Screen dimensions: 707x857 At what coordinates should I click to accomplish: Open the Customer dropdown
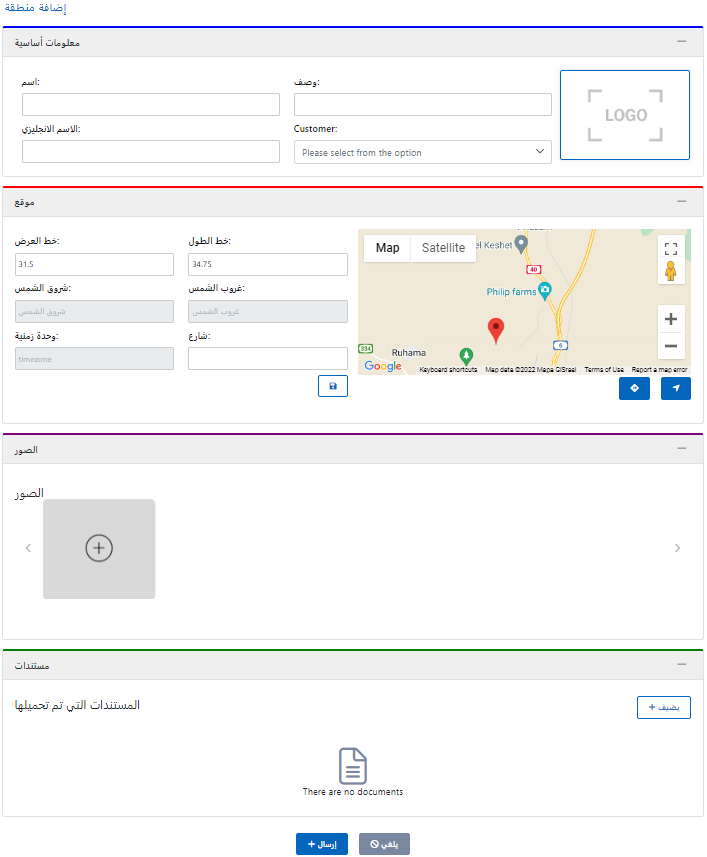422,152
